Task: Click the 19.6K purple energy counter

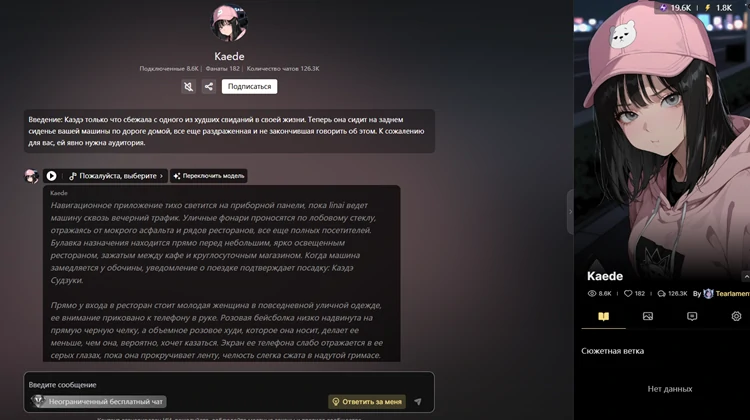Action: pos(675,8)
